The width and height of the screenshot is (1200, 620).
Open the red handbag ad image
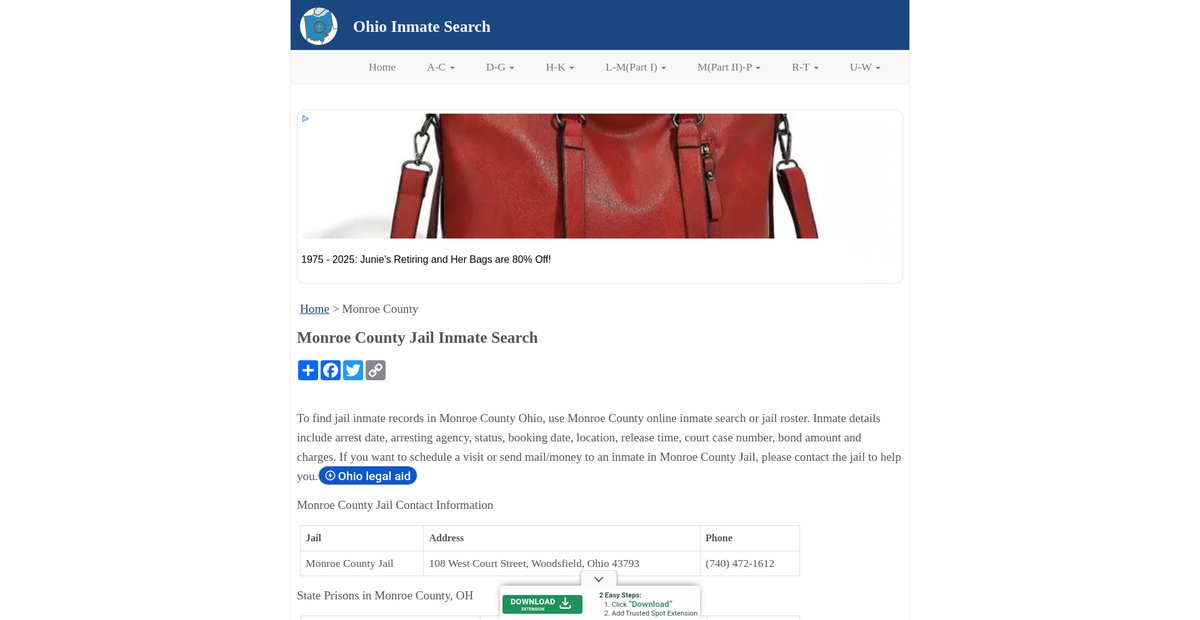click(x=600, y=175)
